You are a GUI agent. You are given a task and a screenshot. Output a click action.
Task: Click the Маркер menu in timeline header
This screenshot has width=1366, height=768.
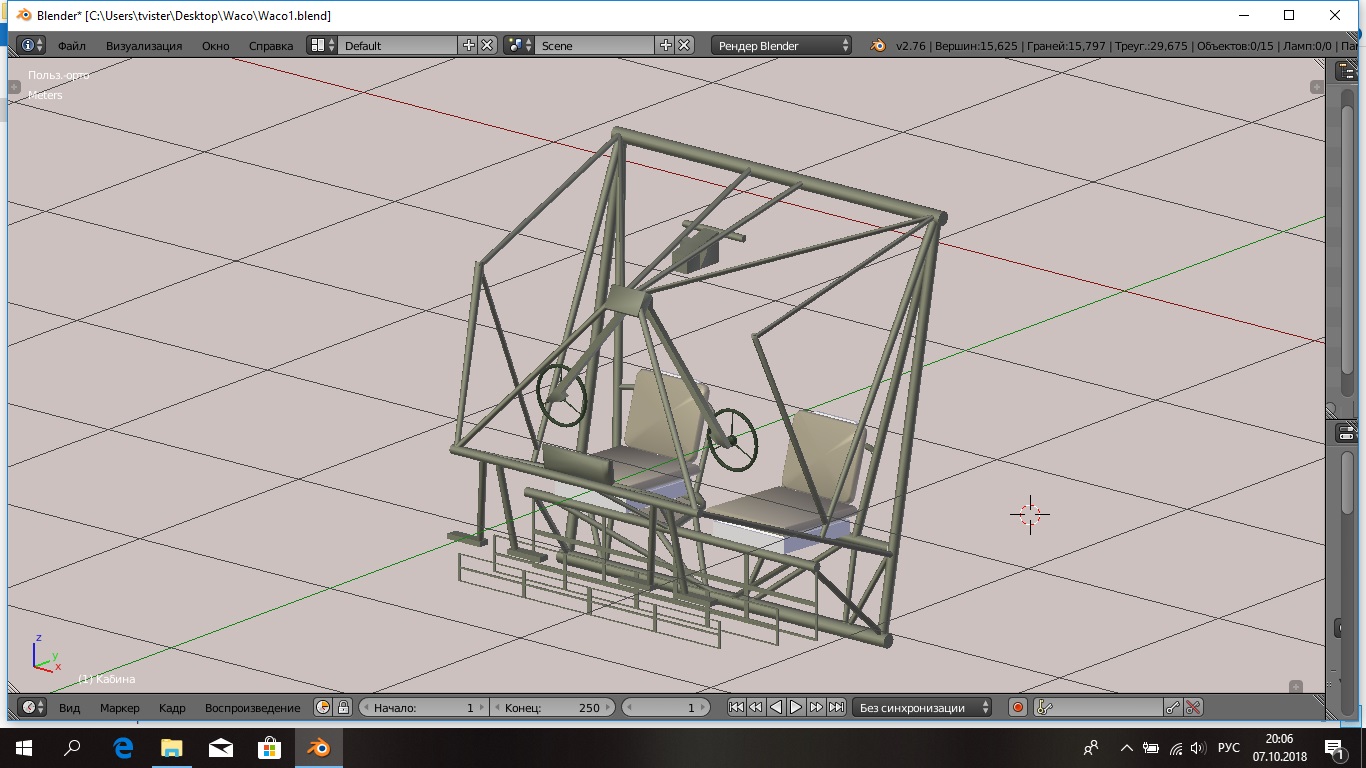pyautogui.click(x=120, y=707)
